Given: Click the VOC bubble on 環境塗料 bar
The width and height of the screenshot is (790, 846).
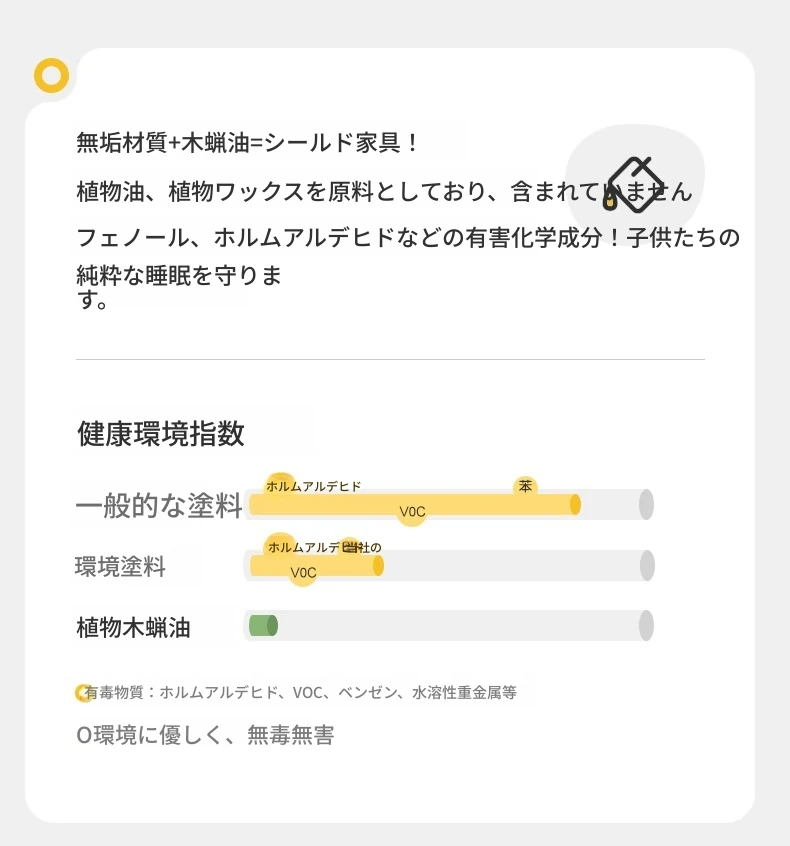Looking at the screenshot, I should tap(303, 572).
